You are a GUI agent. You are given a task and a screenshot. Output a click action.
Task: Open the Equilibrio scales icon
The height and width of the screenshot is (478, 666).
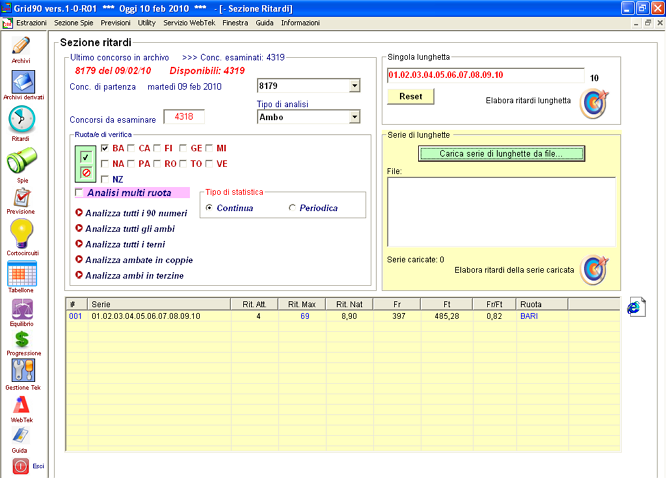[22, 309]
